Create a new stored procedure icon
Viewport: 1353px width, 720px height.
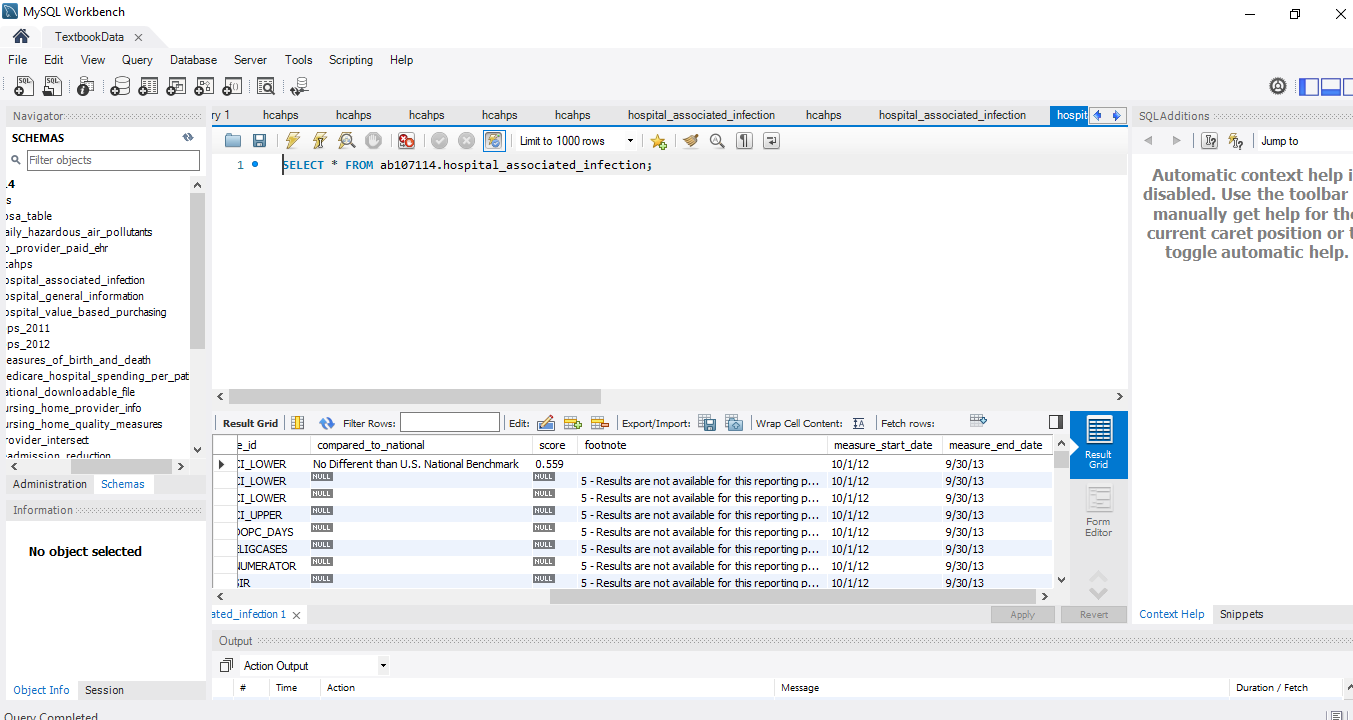coord(205,86)
